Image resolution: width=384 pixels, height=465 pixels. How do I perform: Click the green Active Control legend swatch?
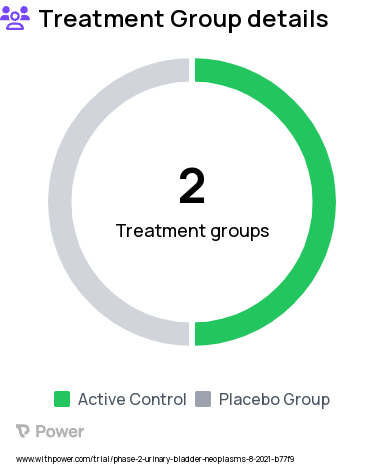point(62,399)
